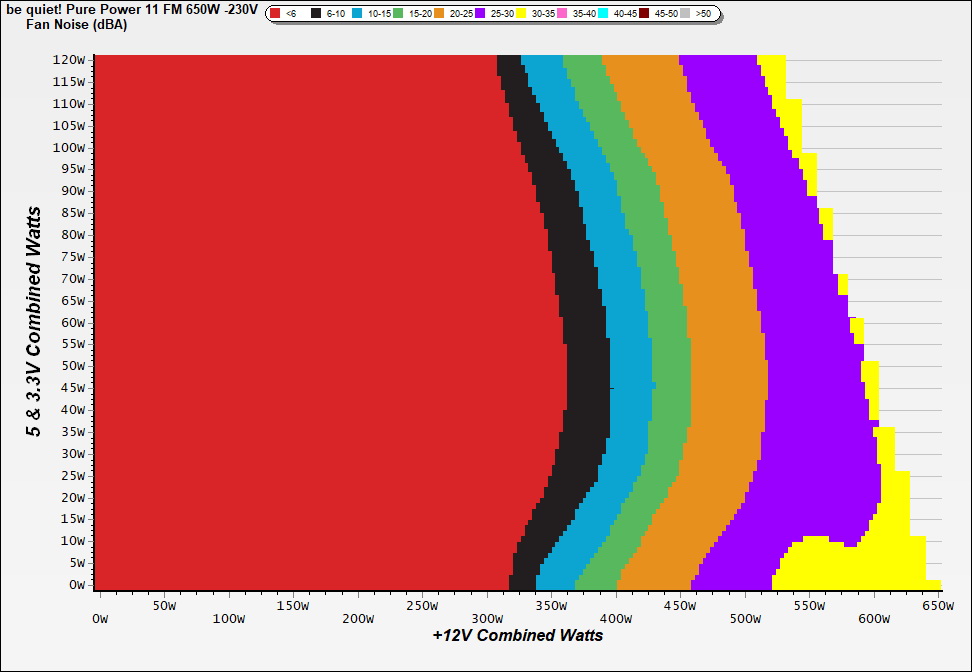Click the 300W label on horizontal axis
The height and width of the screenshot is (672, 972).
click(x=486, y=606)
